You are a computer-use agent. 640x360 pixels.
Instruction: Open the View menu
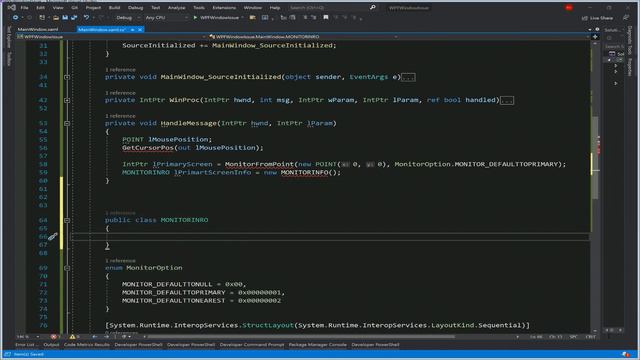58,7
